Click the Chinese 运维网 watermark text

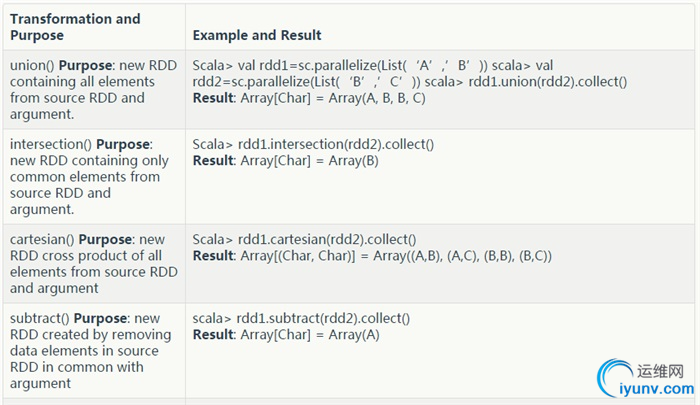660,371
